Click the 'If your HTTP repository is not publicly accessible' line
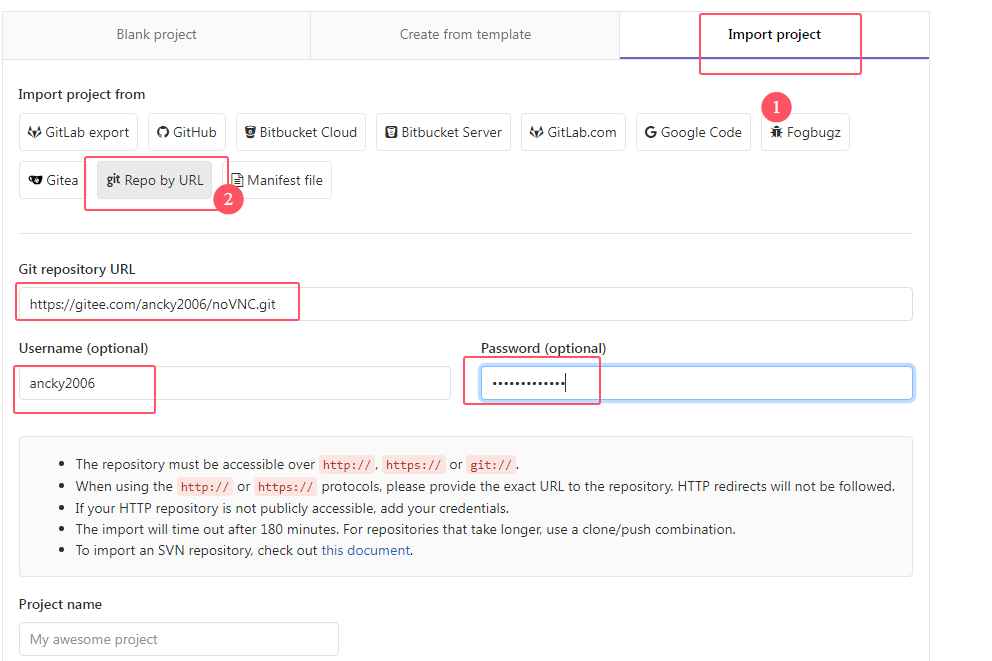This screenshot has height=661, width=992. pyautogui.click(x=292, y=509)
